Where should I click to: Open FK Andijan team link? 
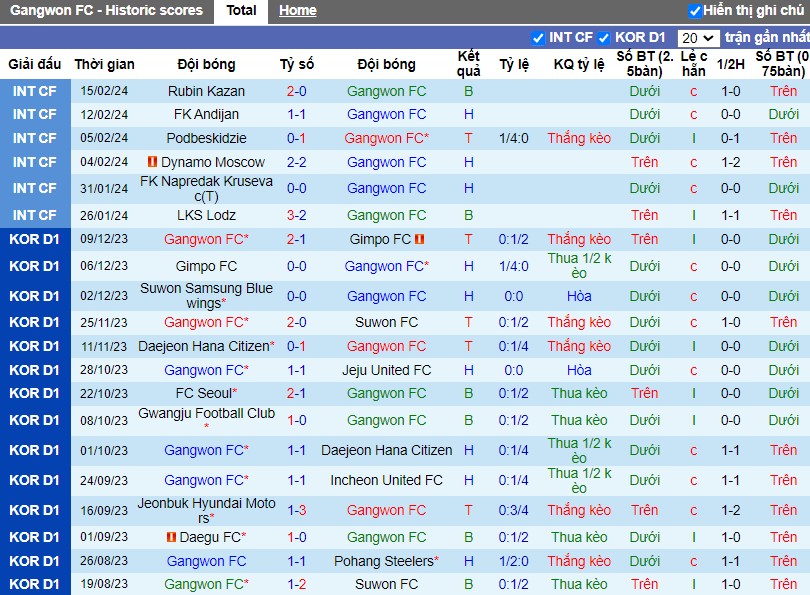(x=206, y=114)
